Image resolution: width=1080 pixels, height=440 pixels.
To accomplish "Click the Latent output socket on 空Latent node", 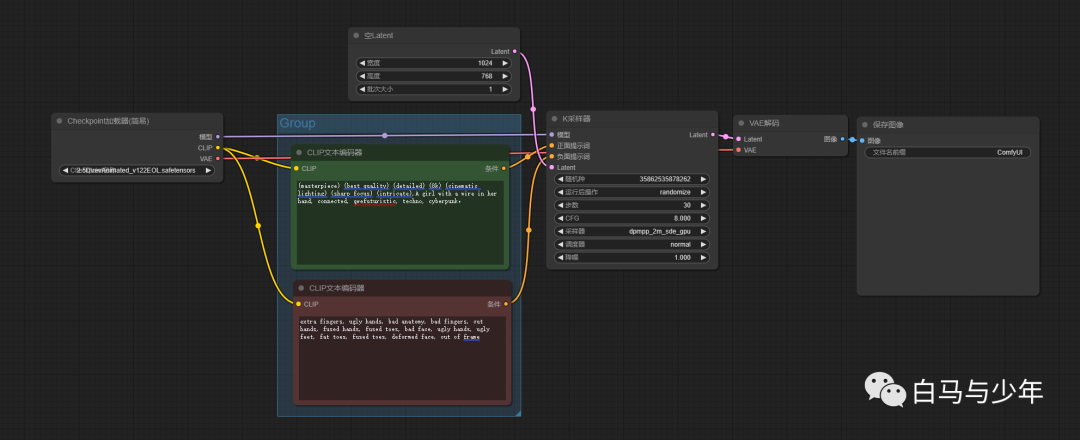I will (x=516, y=51).
